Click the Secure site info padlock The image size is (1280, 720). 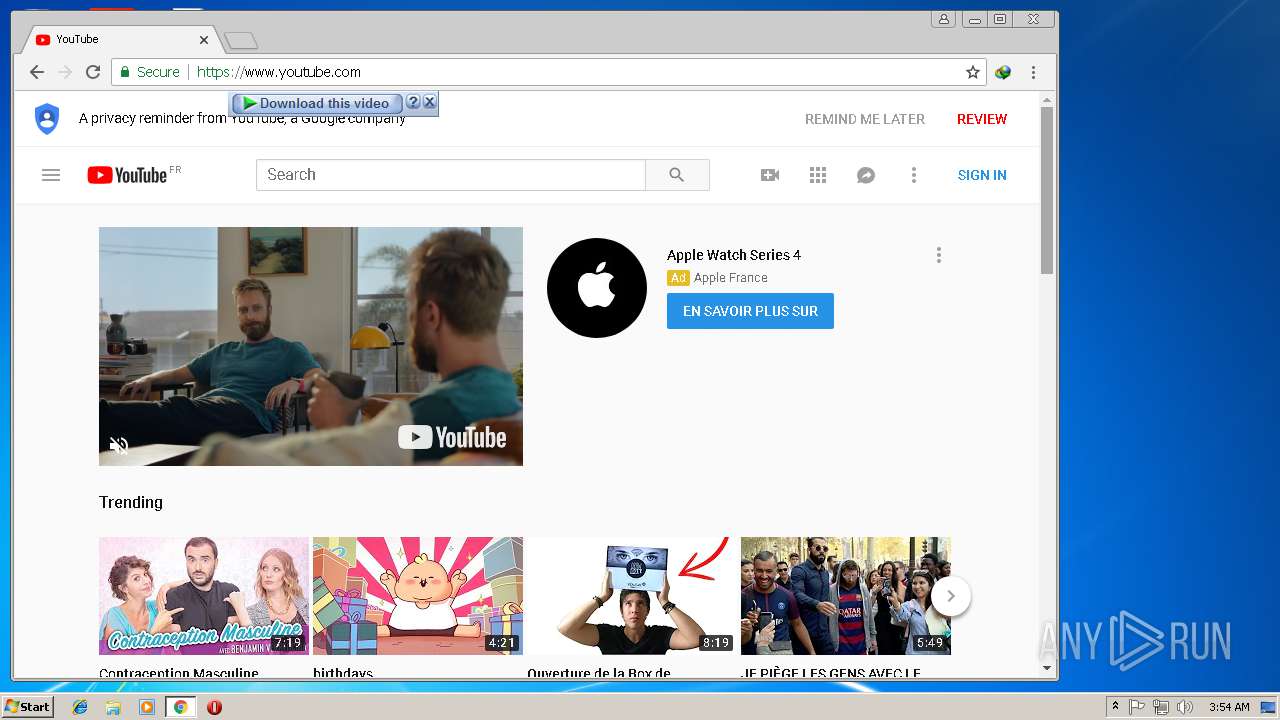coord(151,72)
